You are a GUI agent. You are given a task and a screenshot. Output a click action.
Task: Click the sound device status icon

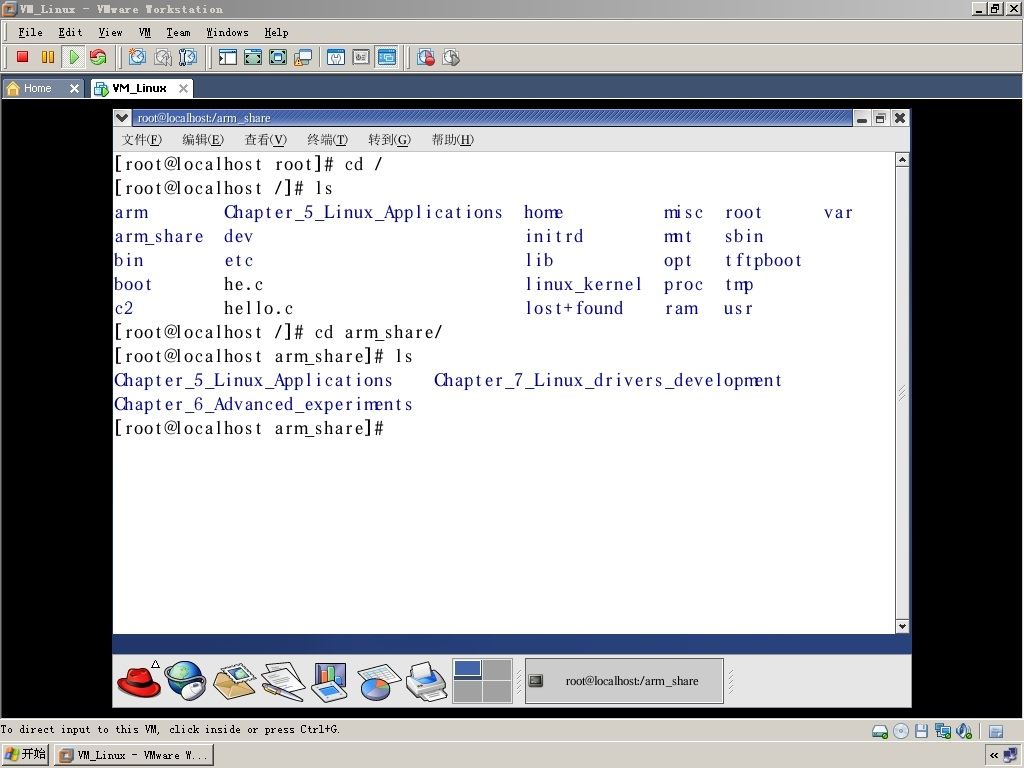pyautogui.click(x=964, y=731)
